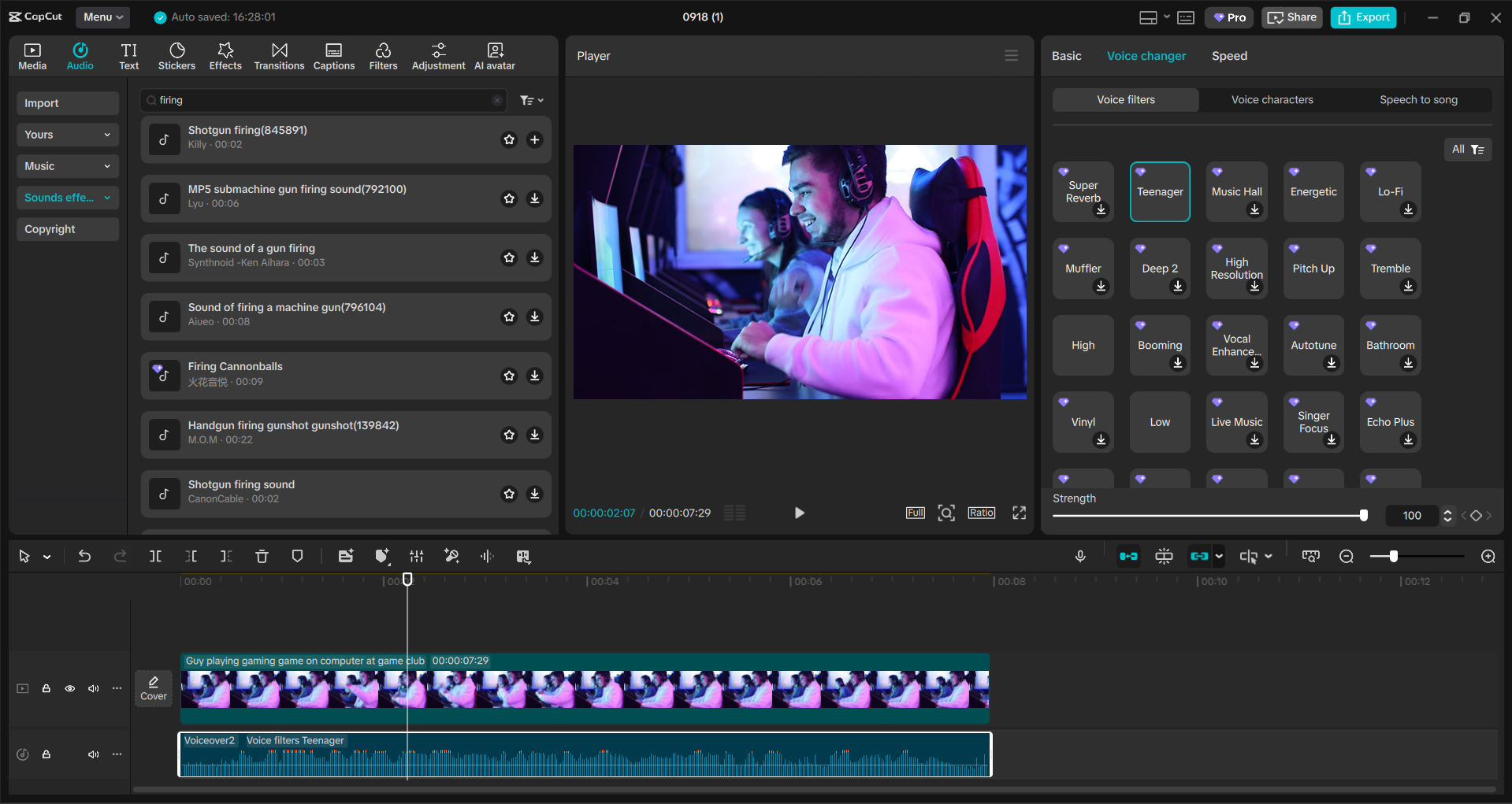Viewport: 1512px width, 804px height.
Task: Open the cursor tool dropdown arrow
Action: pyautogui.click(x=45, y=556)
